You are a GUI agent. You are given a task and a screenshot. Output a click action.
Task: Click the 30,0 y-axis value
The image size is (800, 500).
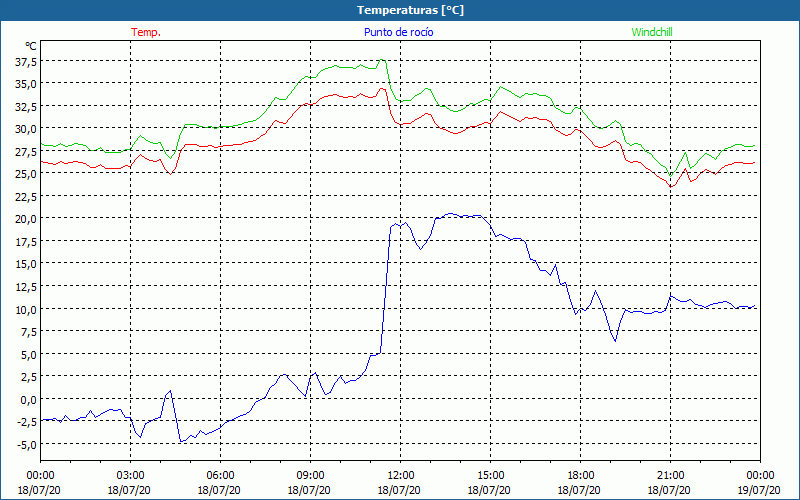[x=26, y=129]
